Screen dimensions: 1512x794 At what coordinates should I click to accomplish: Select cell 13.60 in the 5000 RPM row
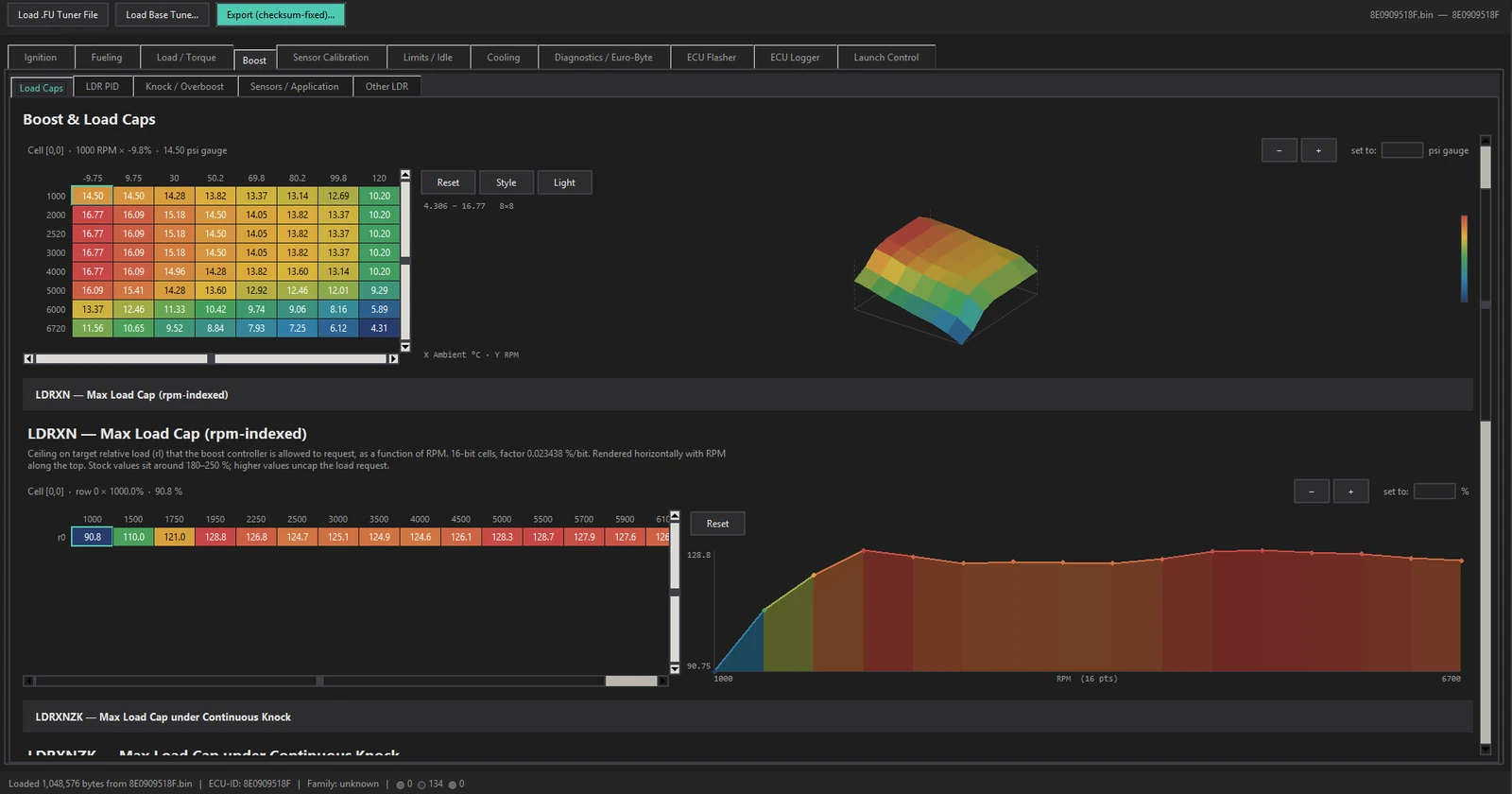215,290
